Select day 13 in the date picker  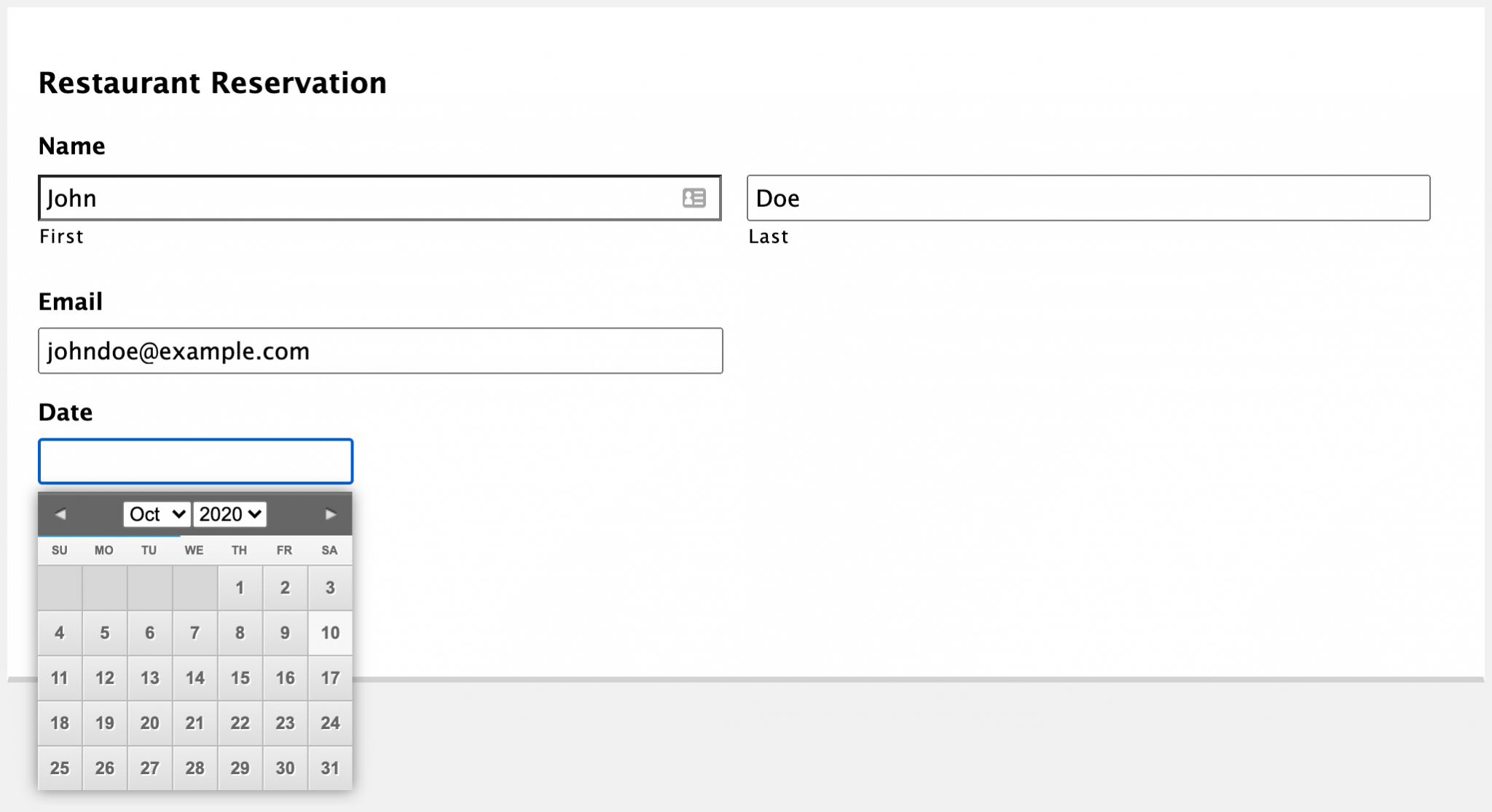(x=150, y=678)
